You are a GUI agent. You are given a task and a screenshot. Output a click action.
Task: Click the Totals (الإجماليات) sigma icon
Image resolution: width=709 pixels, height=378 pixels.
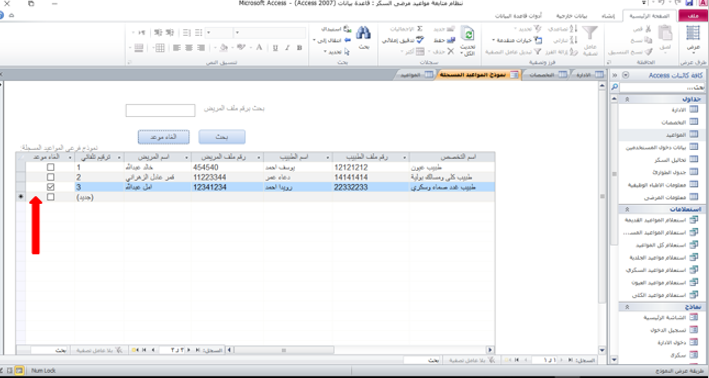click(420, 29)
